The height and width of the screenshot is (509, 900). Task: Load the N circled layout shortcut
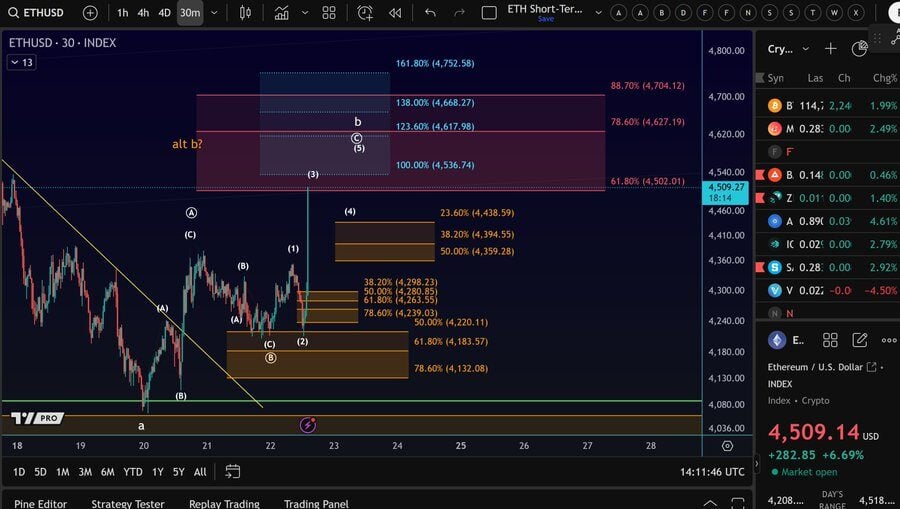tap(748, 13)
